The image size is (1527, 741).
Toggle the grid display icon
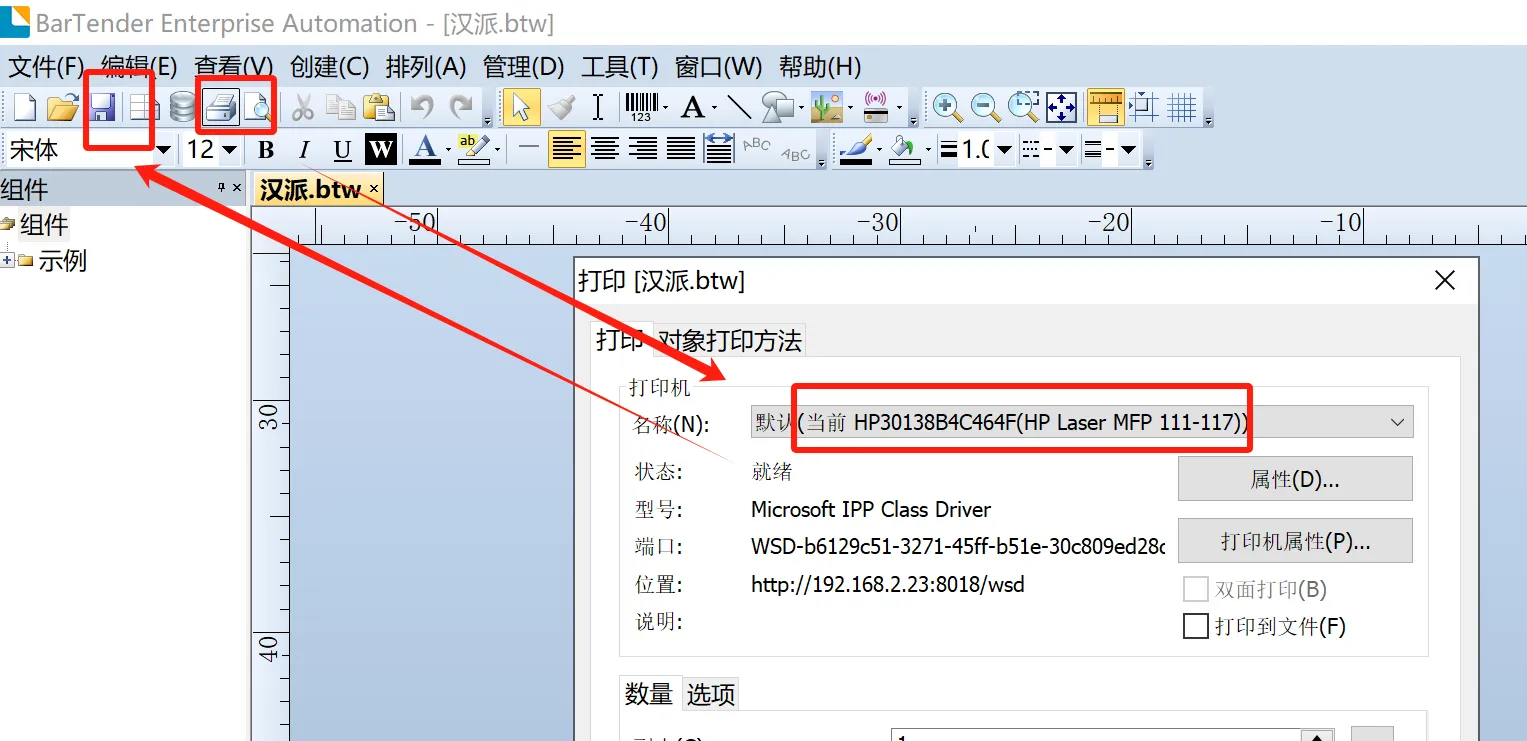point(1183,107)
